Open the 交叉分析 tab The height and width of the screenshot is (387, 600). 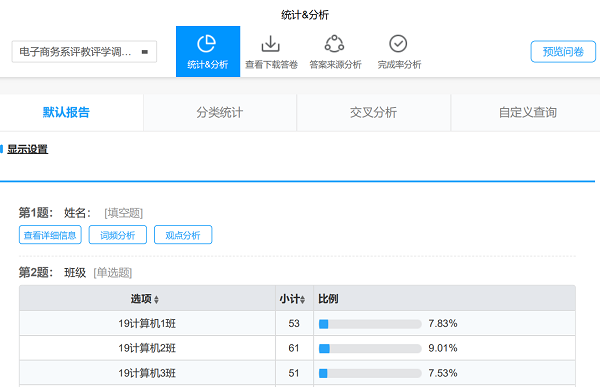373,113
